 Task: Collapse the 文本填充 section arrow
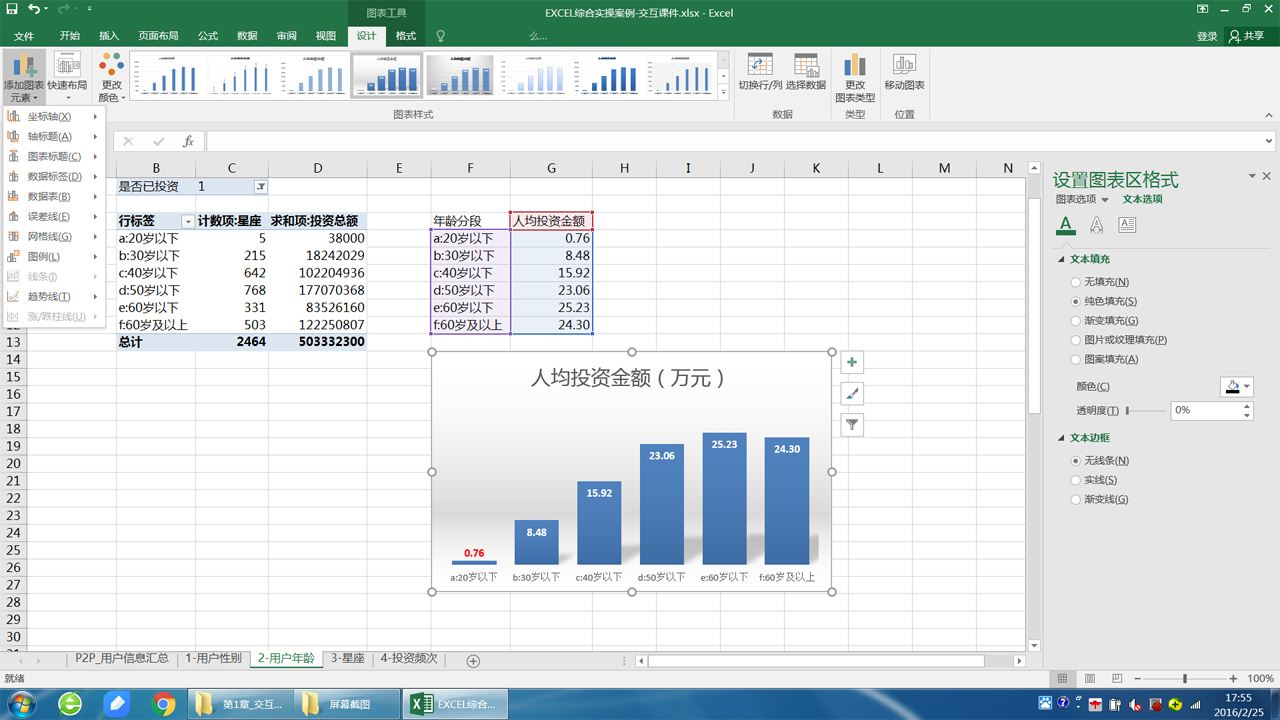pos(1062,260)
